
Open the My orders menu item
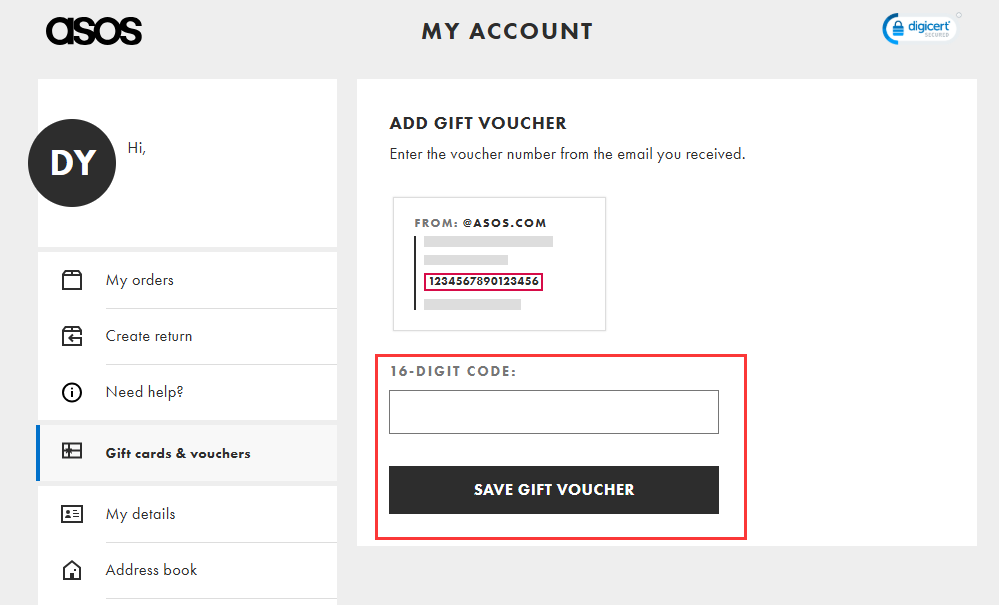tap(140, 280)
